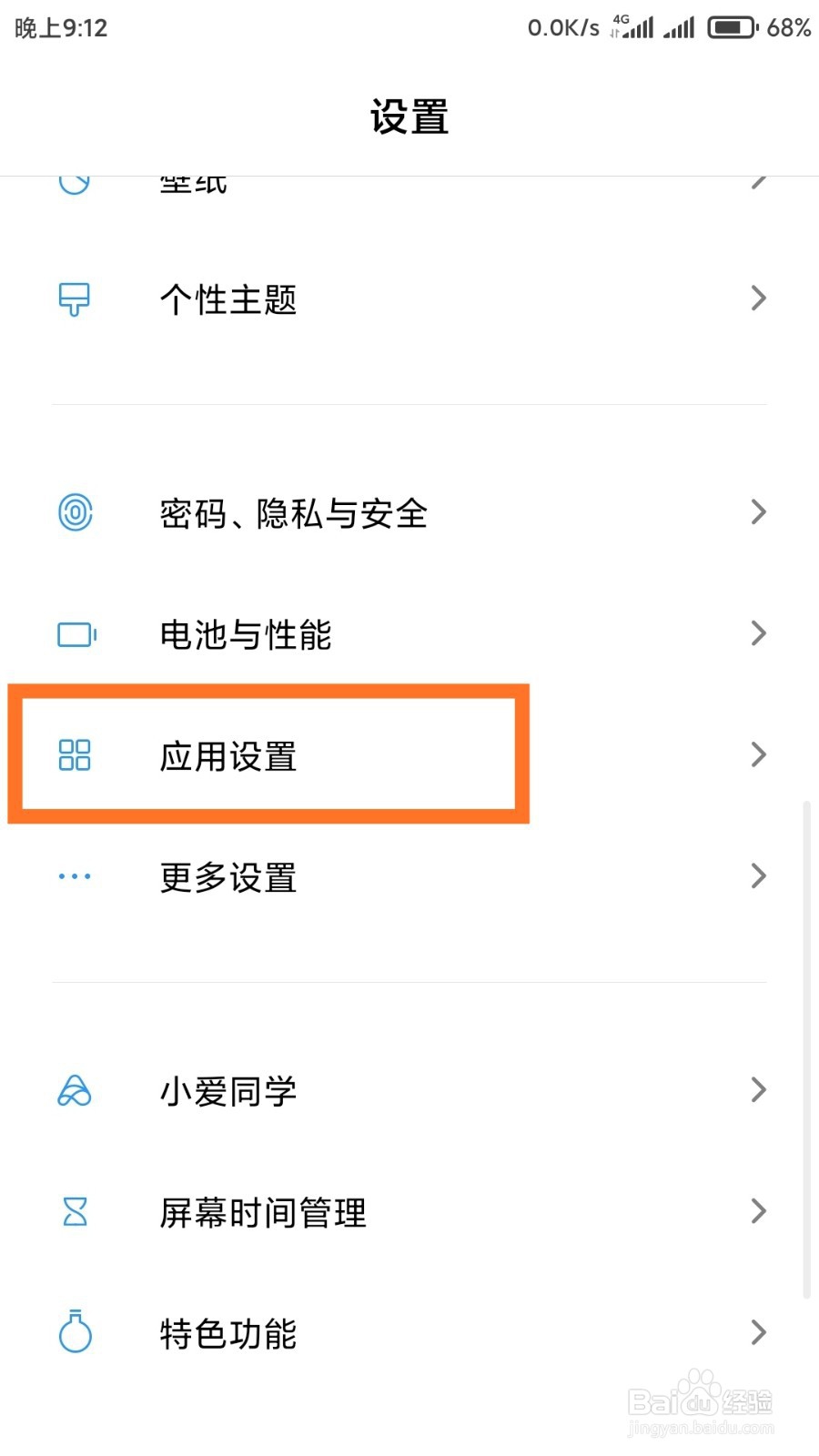Screen dimensions: 819x1456
Task: Click the battery level indicator
Action: [x=733, y=26]
